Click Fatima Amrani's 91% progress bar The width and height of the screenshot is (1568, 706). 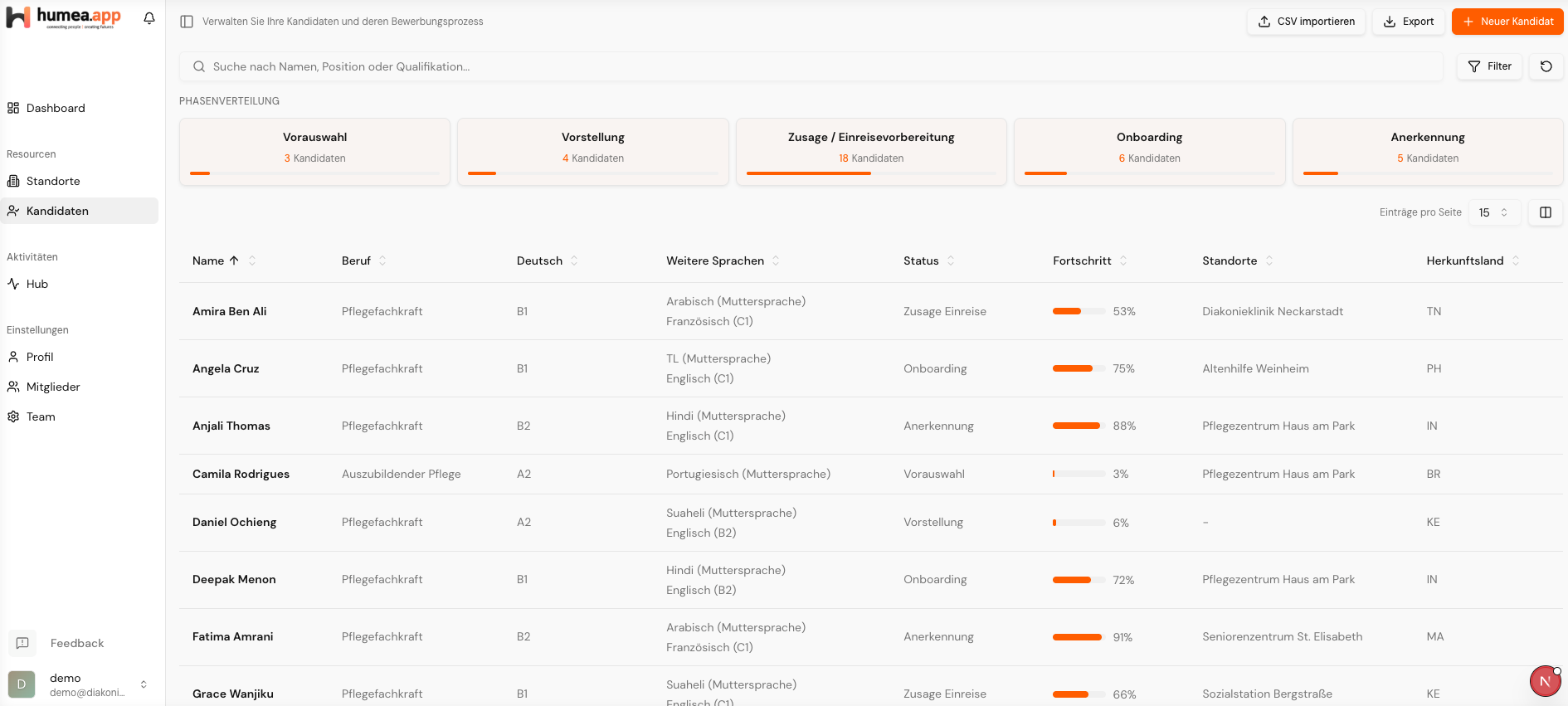click(1079, 637)
